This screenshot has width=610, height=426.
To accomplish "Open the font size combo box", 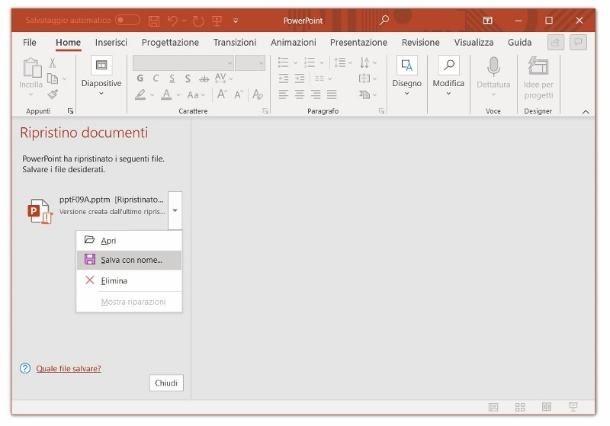I will (x=250, y=63).
